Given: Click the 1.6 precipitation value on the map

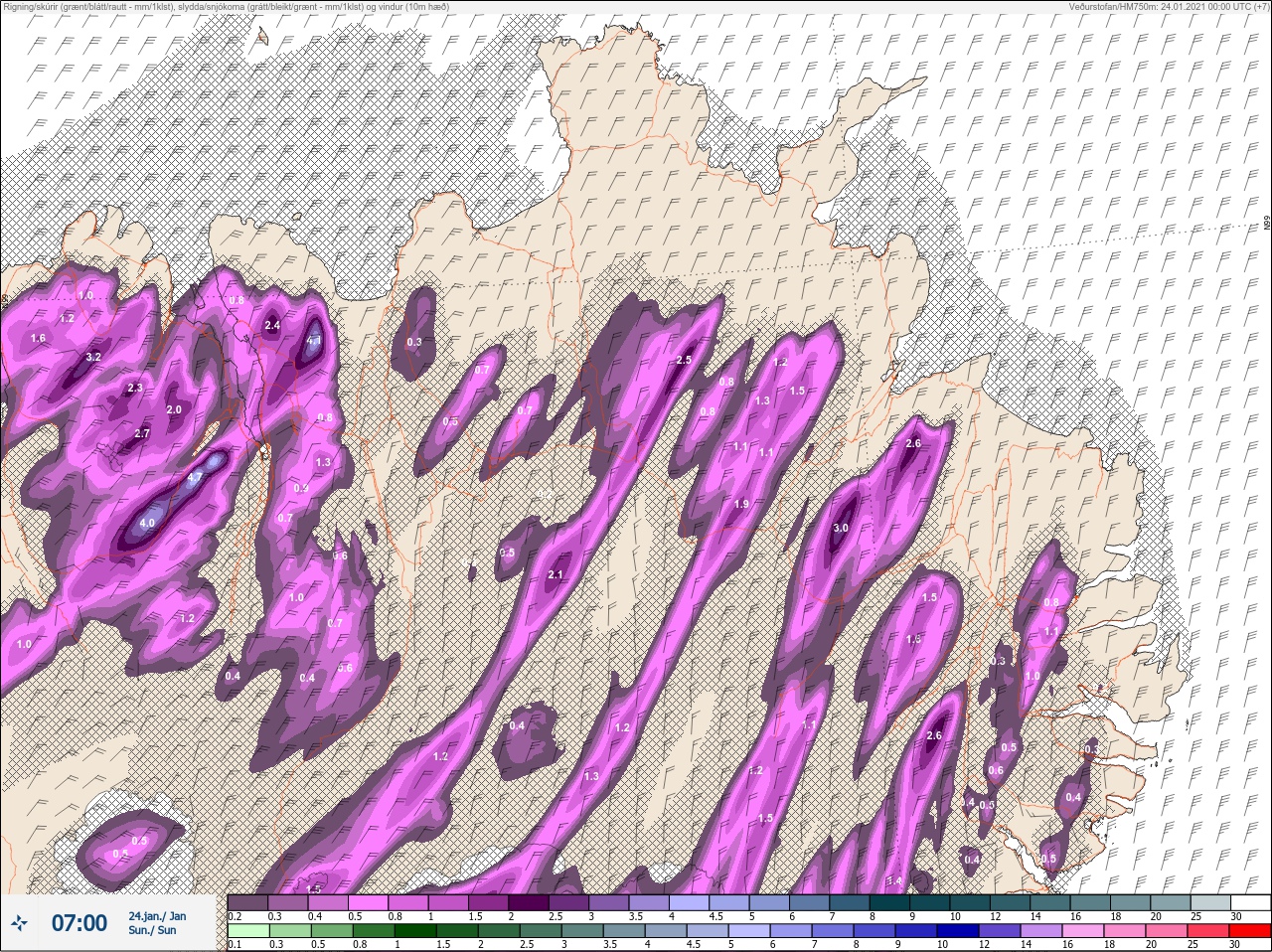Looking at the screenshot, I should [39, 339].
